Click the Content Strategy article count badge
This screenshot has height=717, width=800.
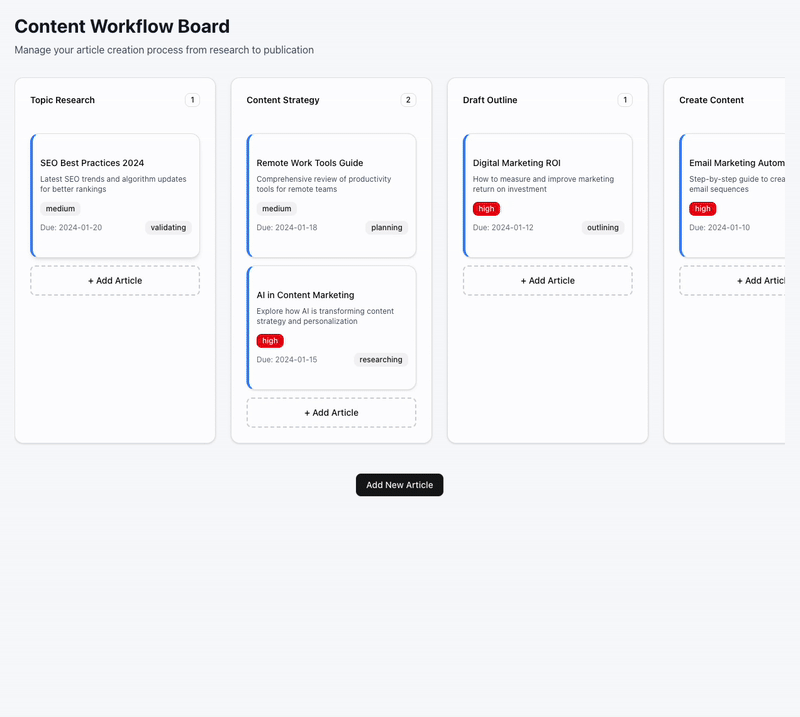(x=408, y=100)
